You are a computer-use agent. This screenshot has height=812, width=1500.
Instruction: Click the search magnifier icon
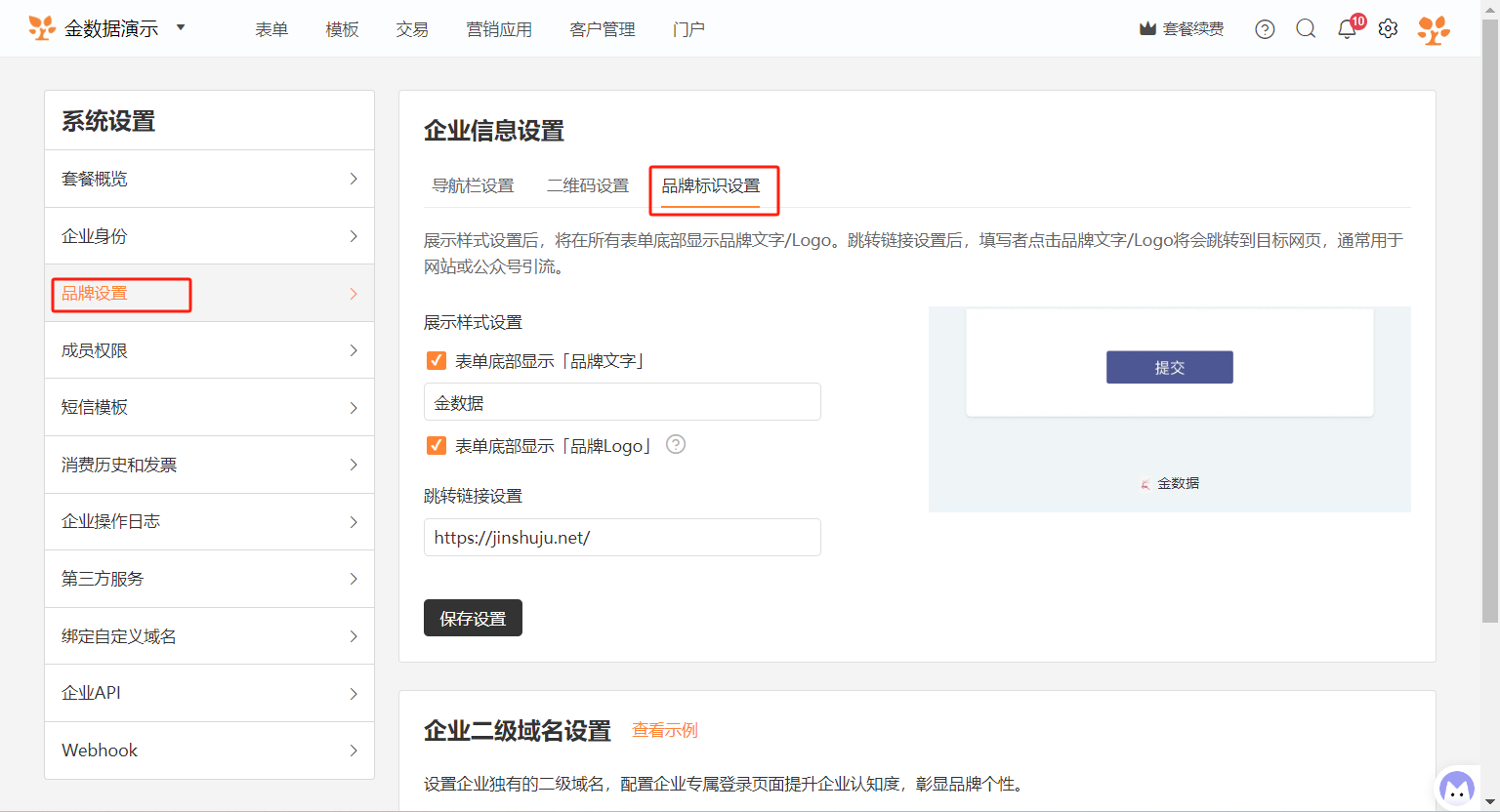(x=1306, y=29)
